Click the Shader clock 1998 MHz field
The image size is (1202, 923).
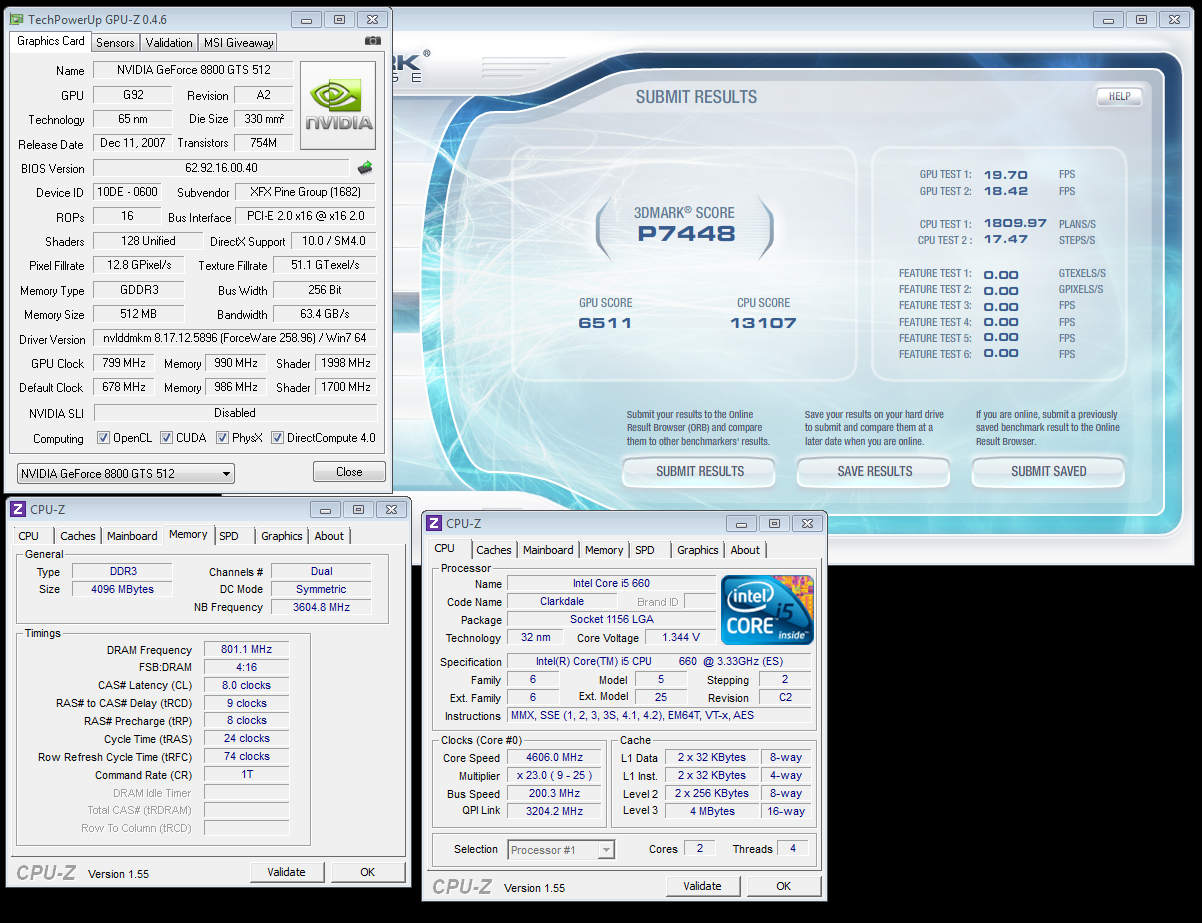pos(346,363)
